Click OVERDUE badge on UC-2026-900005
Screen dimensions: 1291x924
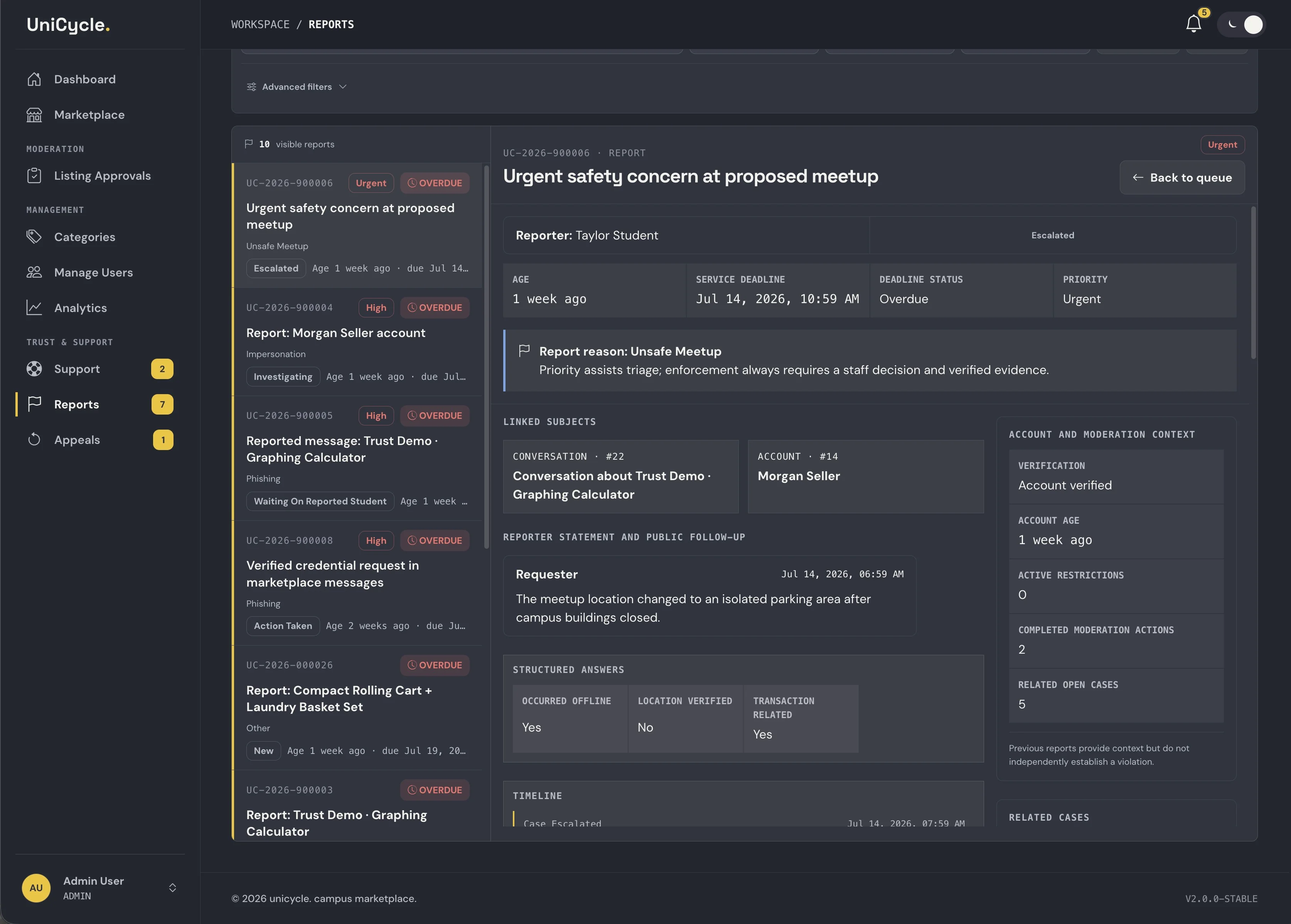[435, 416]
